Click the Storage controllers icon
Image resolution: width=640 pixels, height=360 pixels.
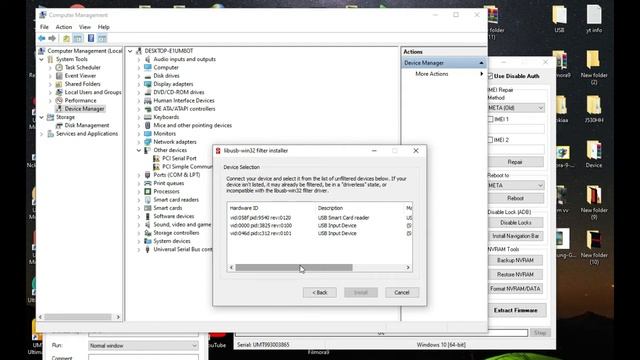(x=148, y=233)
